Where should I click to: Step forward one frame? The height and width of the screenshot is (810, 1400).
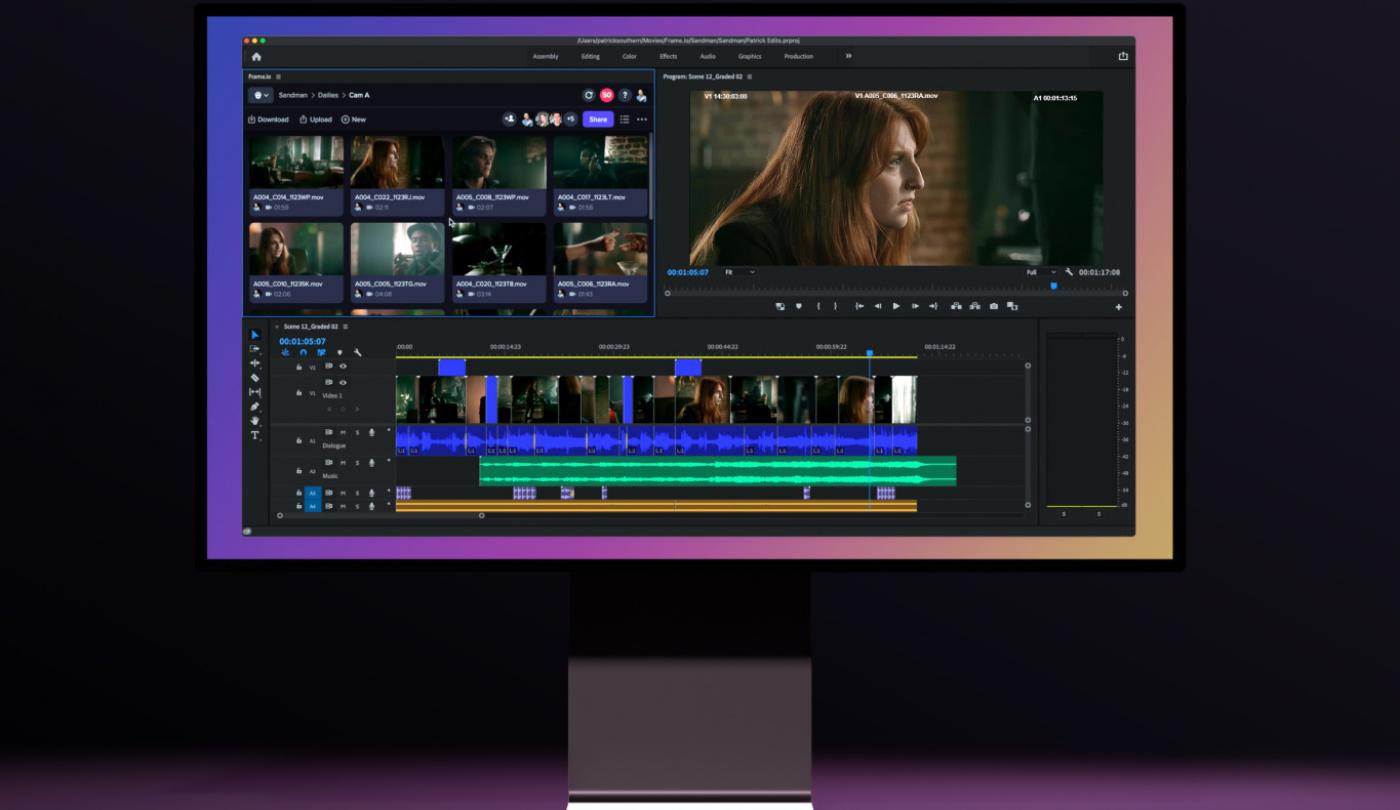915,306
